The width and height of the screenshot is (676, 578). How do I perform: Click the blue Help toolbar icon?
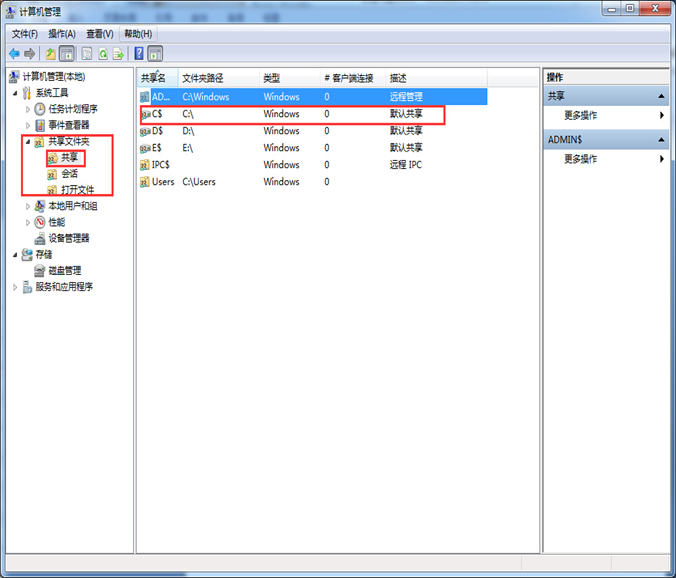coord(139,54)
